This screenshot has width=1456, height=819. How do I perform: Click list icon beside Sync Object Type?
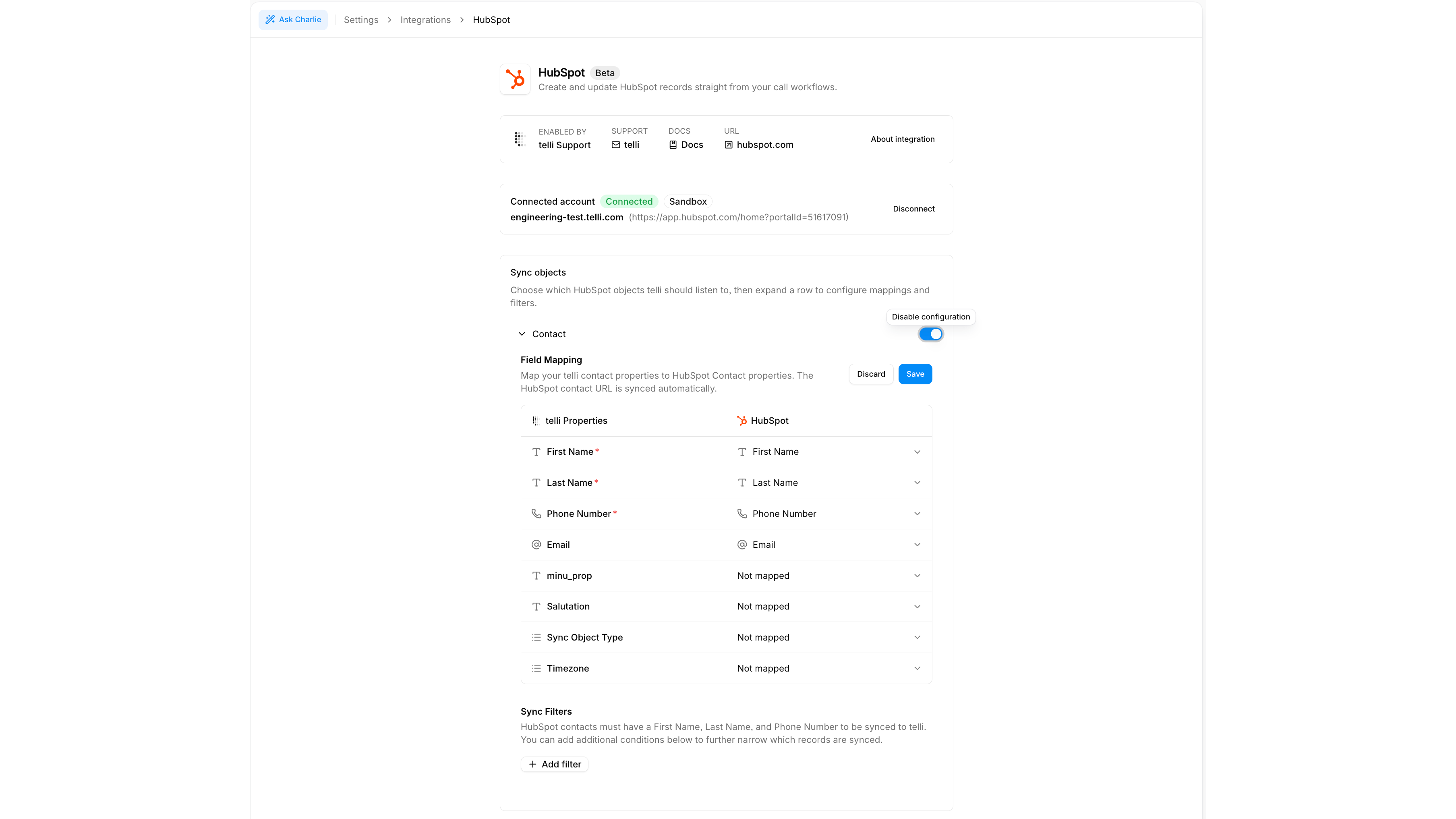(x=536, y=637)
